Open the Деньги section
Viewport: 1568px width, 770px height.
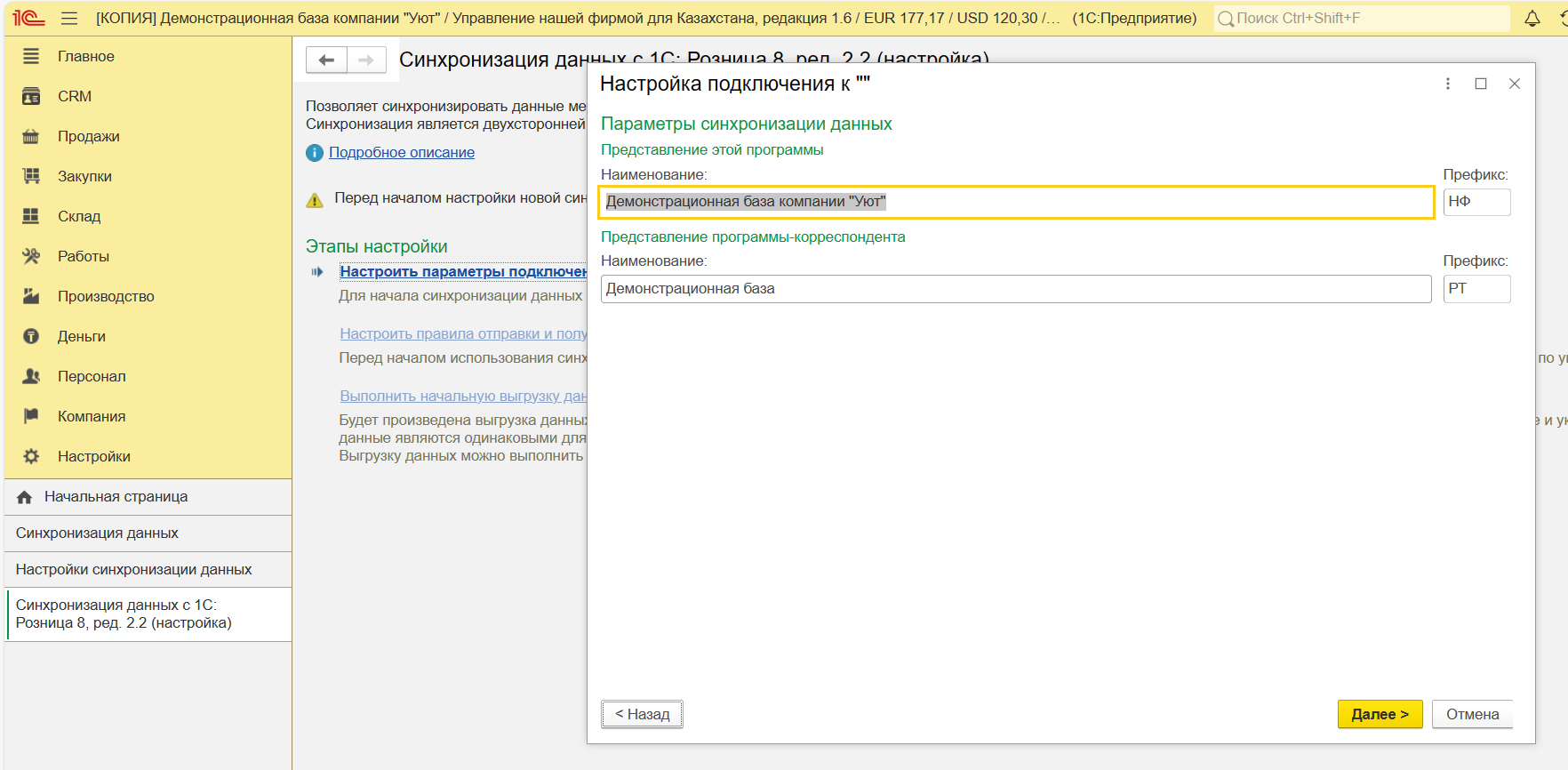click(81, 336)
